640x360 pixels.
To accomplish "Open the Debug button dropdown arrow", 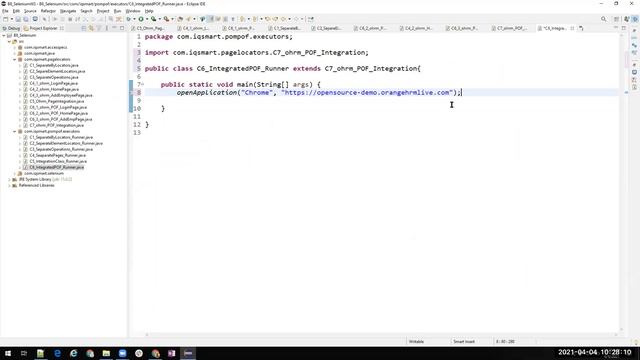I will tap(134, 19).
